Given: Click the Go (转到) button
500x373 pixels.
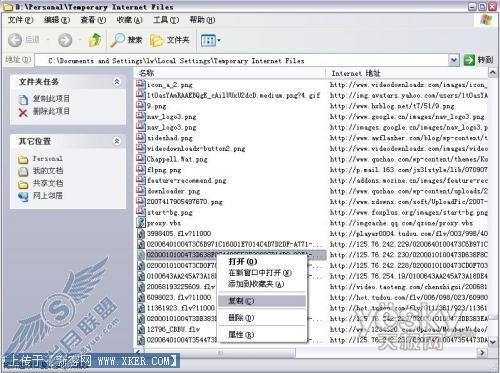Looking at the screenshot, I should [x=478, y=60].
